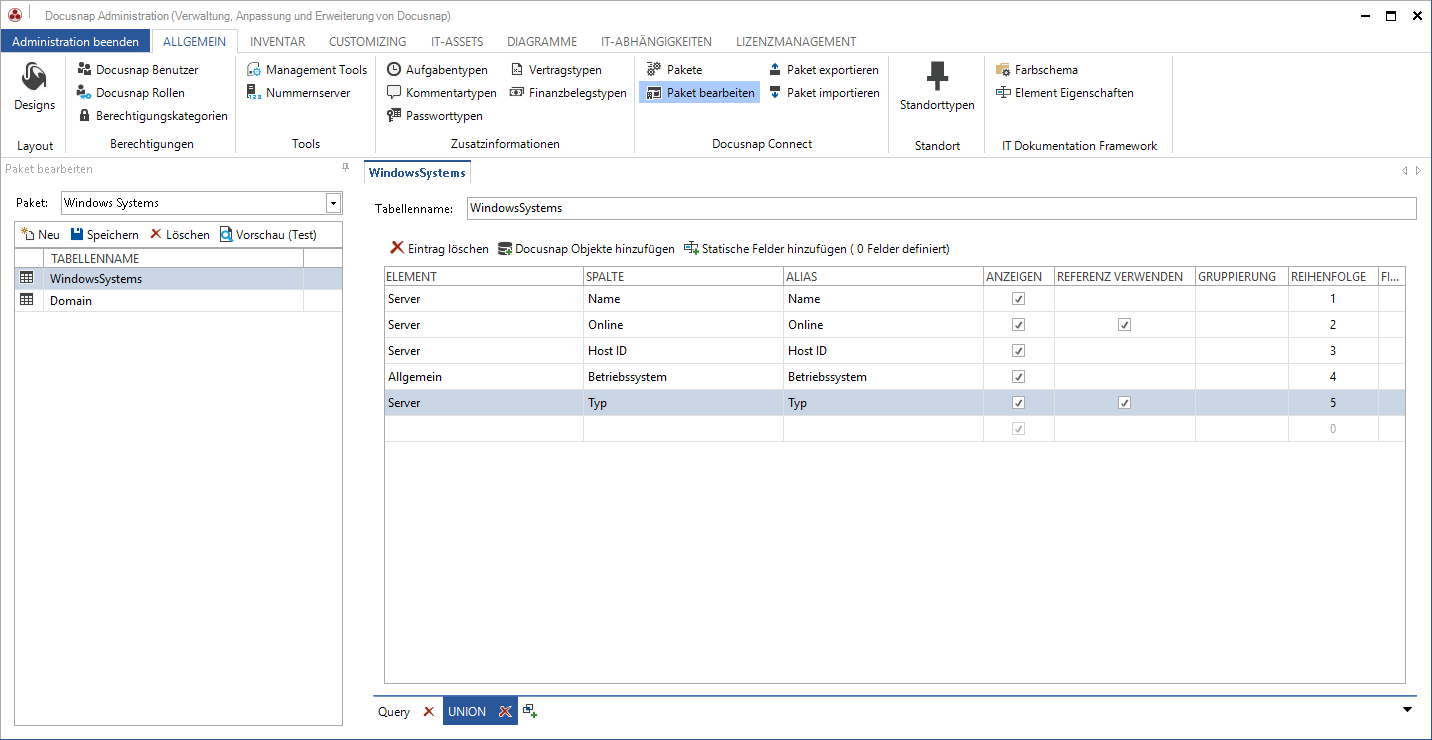This screenshot has width=1432, height=740.
Task: Open Farbschema settings
Action: click(1036, 70)
